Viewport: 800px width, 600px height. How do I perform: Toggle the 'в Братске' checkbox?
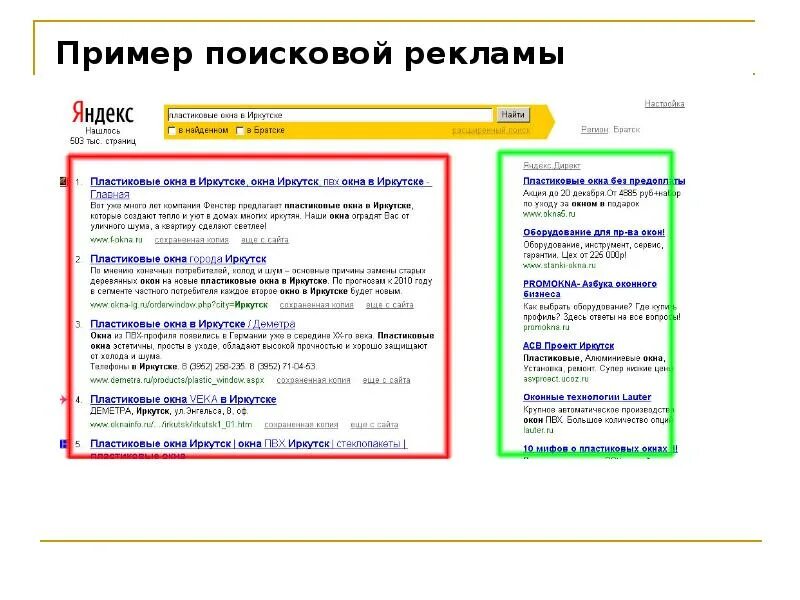(x=240, y=131)
